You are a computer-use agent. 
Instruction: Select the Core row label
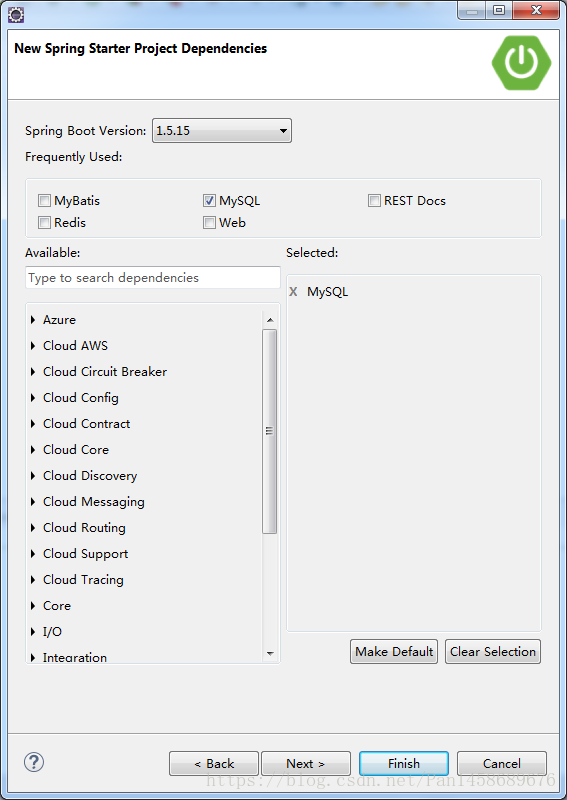coord(57,606)
